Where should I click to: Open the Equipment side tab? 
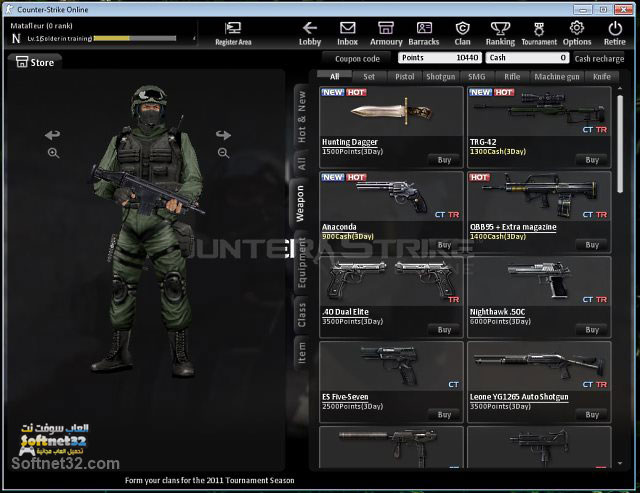coord(301,262)
